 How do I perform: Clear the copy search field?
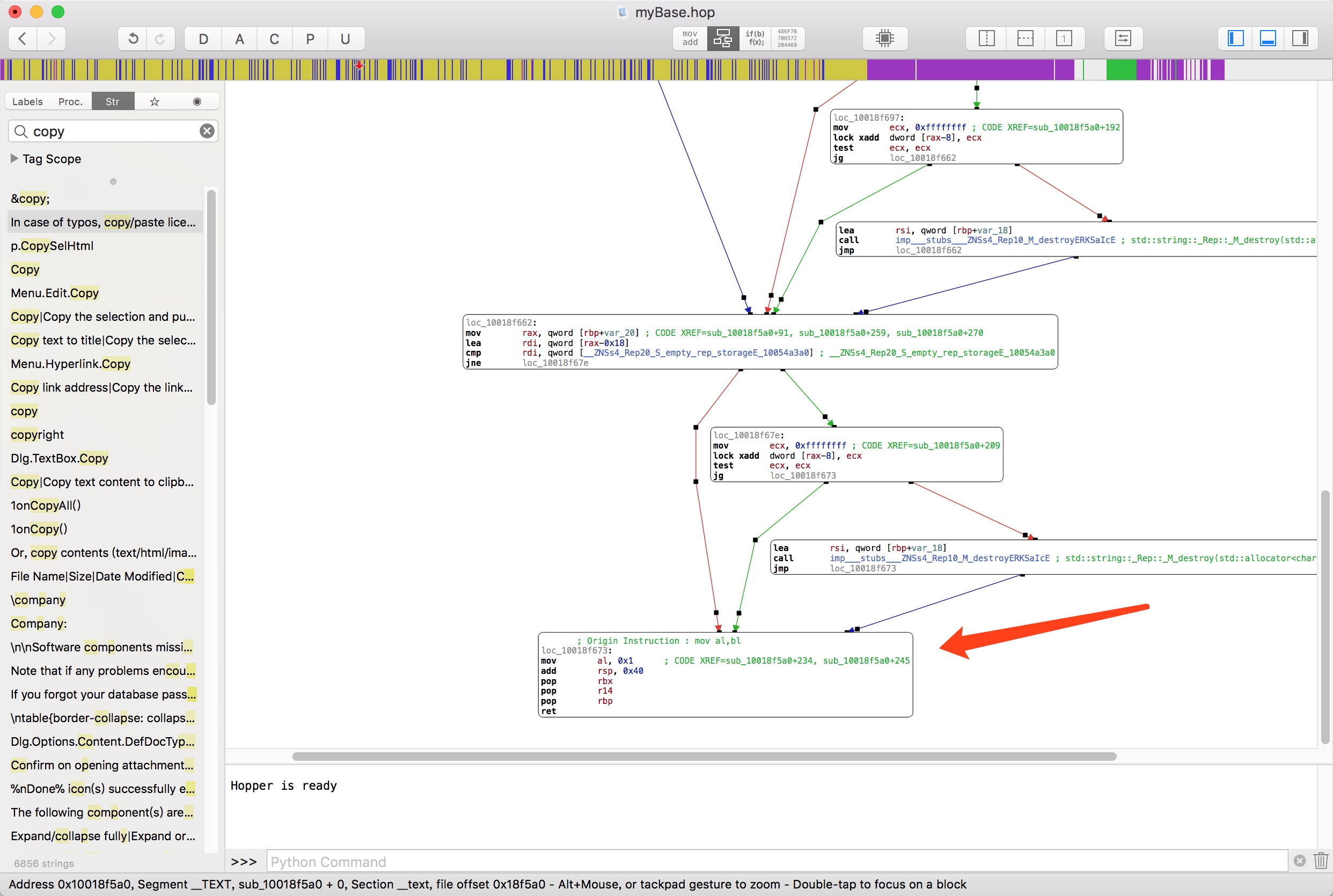click(207, 131)
